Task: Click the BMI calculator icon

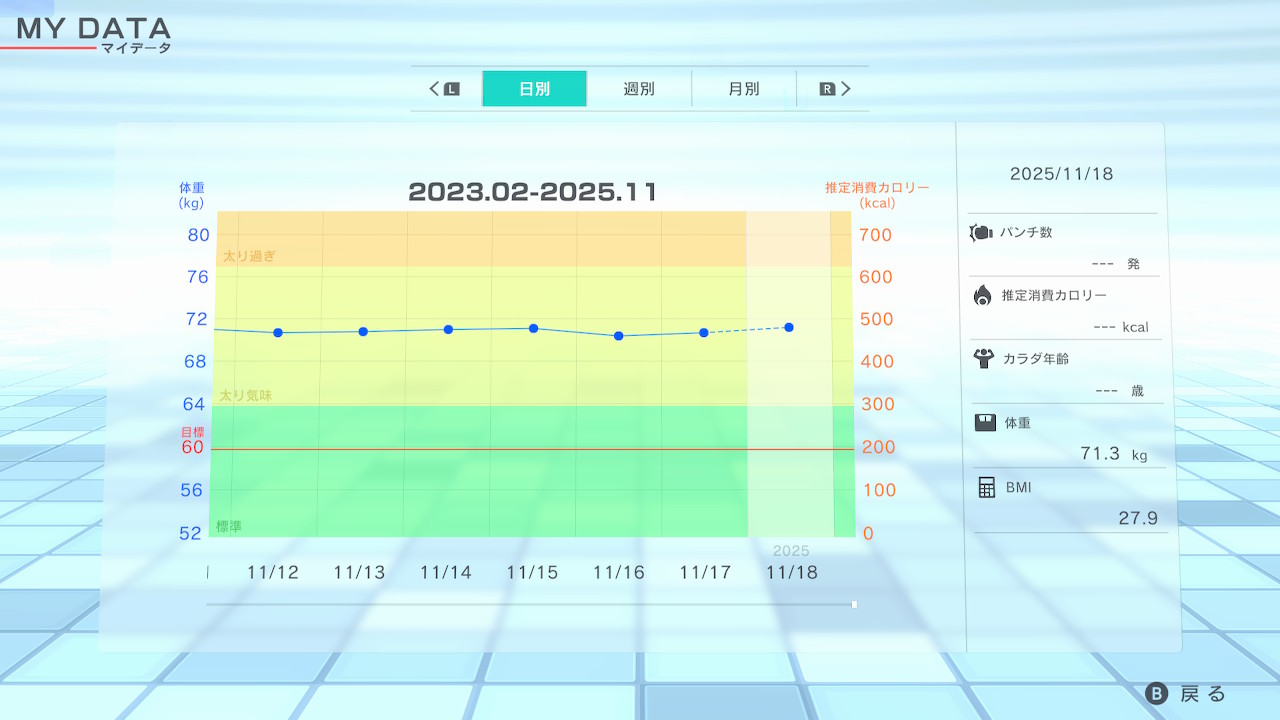Action: tap(987, 487)
